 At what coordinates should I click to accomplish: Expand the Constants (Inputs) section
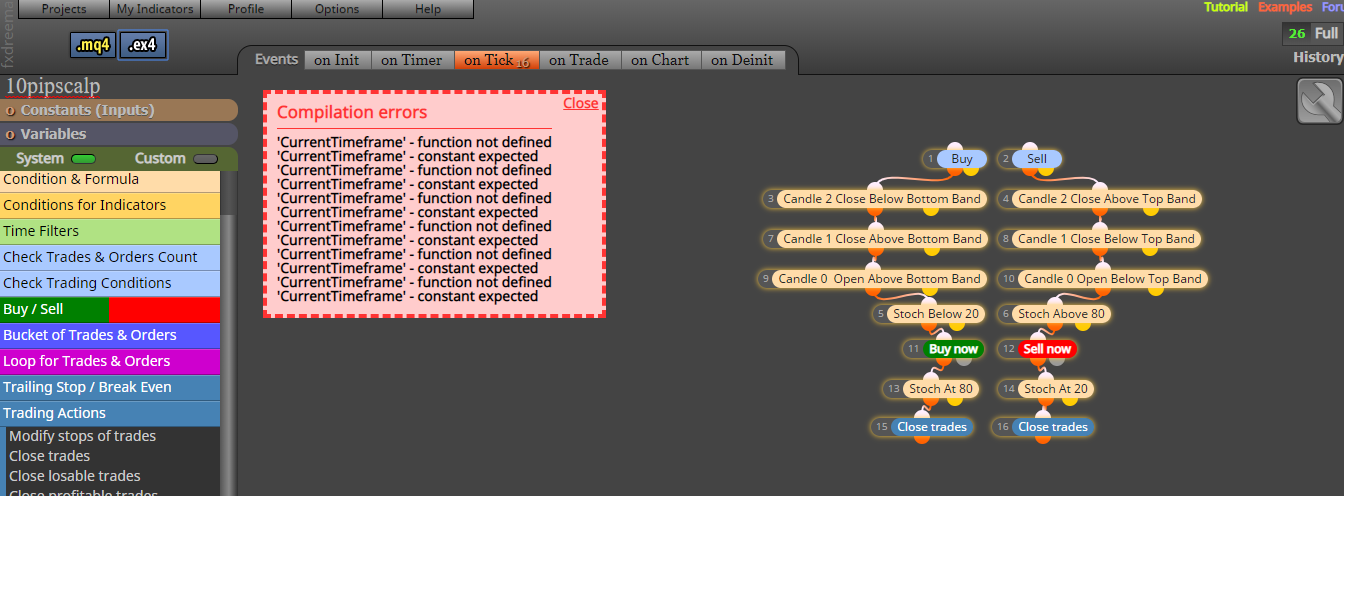(x=119, y=110)
